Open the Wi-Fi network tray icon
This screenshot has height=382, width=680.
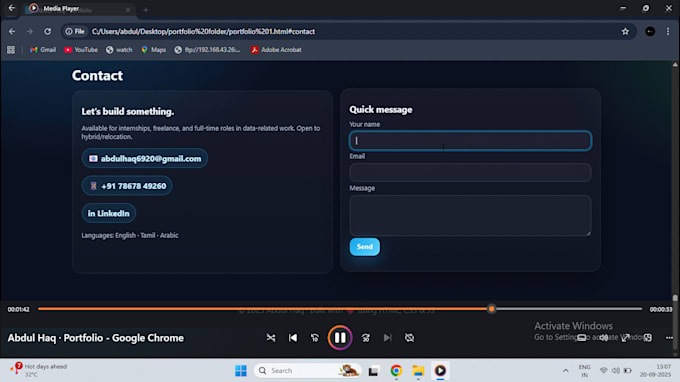click(x=603, y=370)
